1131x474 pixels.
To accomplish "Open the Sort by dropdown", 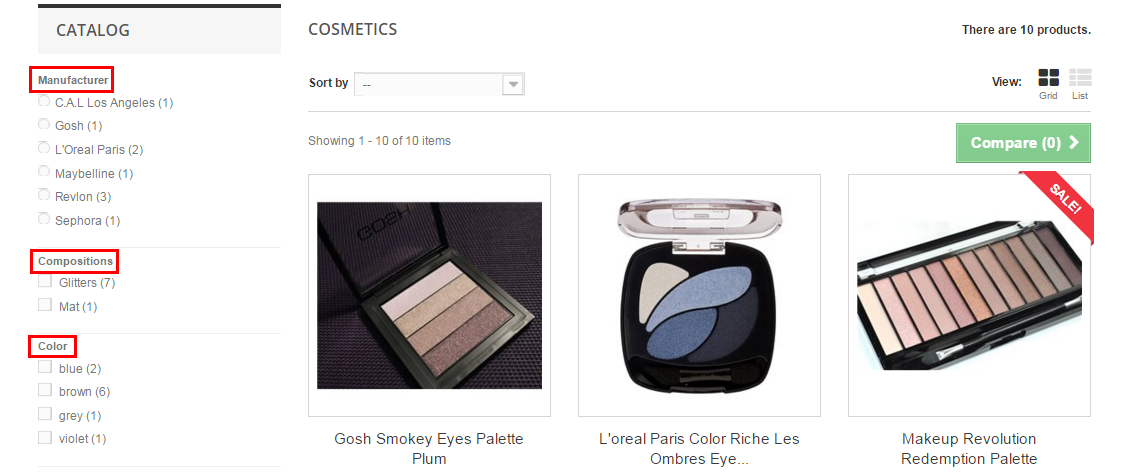I will click(439, 84).
